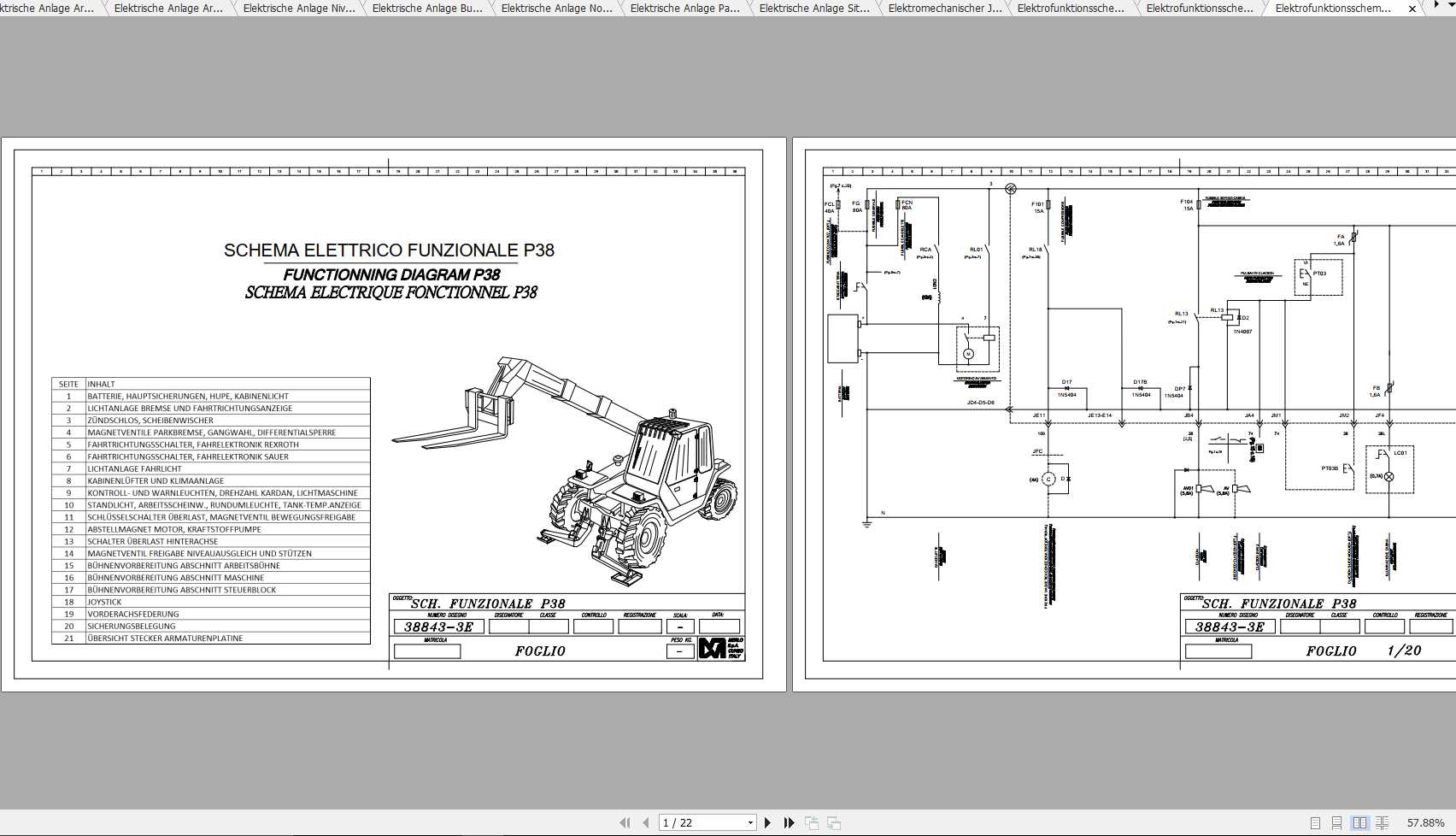Image resolution: width=1456 pixels, height=836 pixels.
Task: Go to the previous page
Action: [646, 822]
